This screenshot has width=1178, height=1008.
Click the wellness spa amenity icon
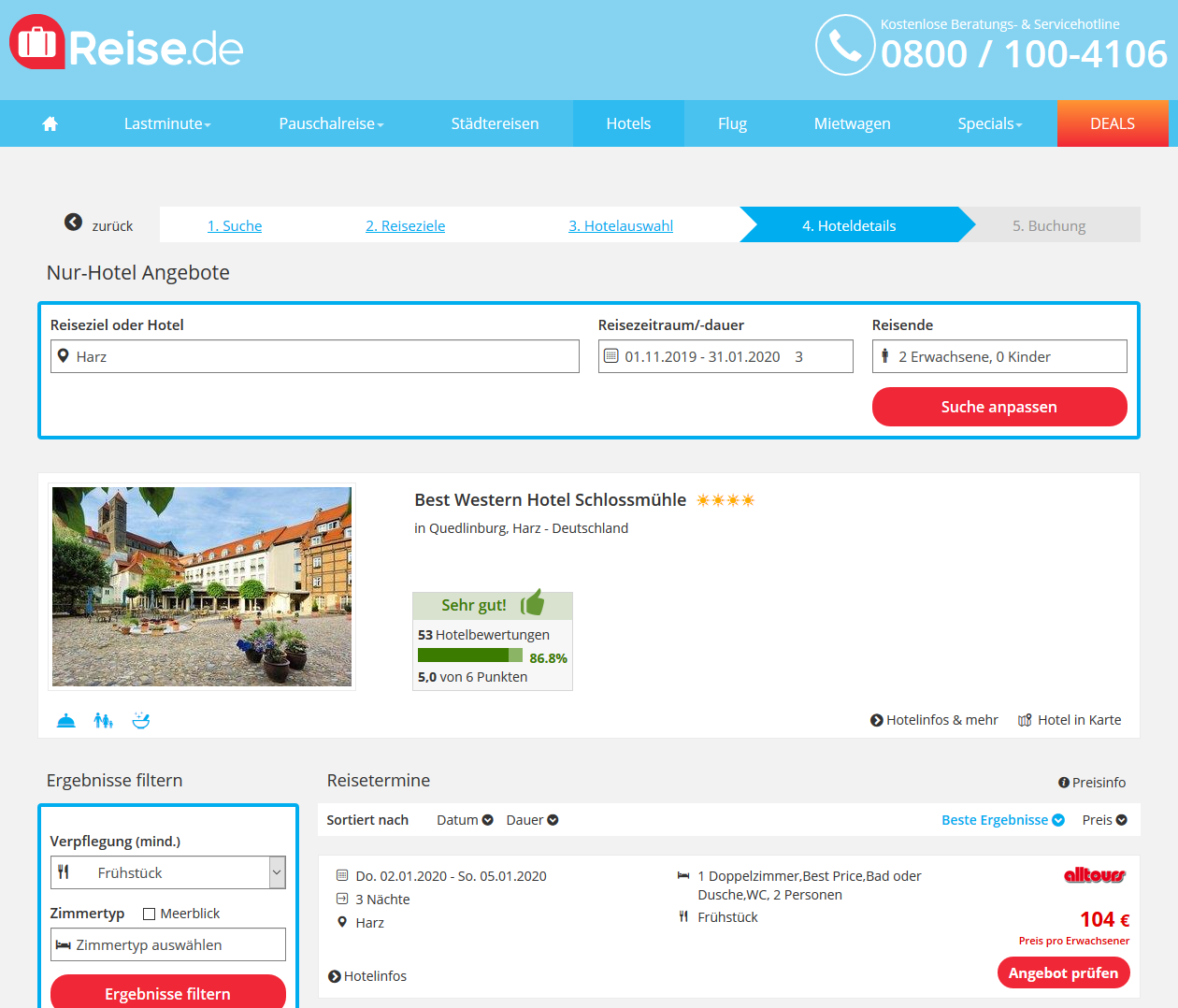pyautogui.click(x=141, y=720)
